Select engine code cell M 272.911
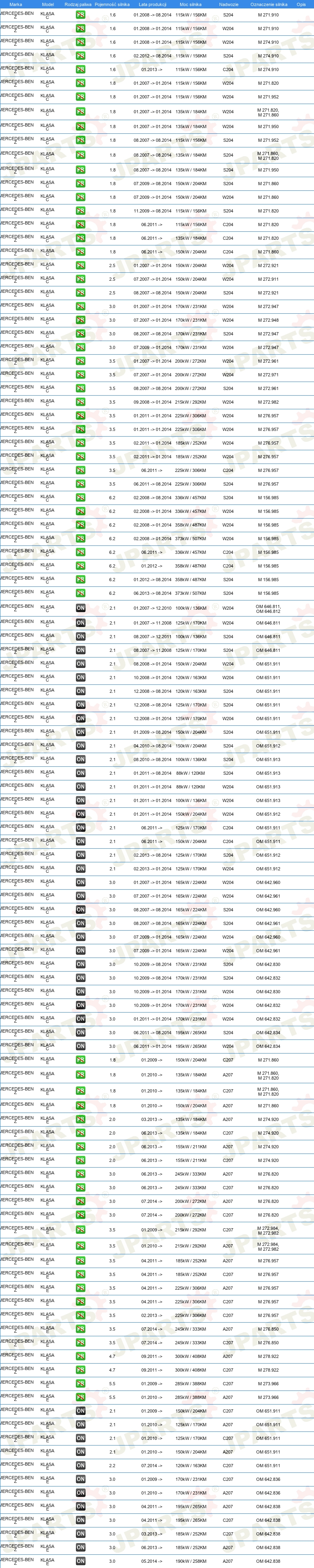This screenshot has width=314, height=1568. [x=268, y=280]
